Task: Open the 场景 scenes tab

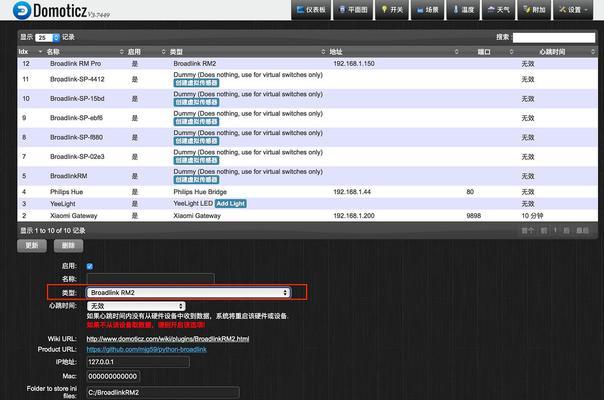Action: 428,10
